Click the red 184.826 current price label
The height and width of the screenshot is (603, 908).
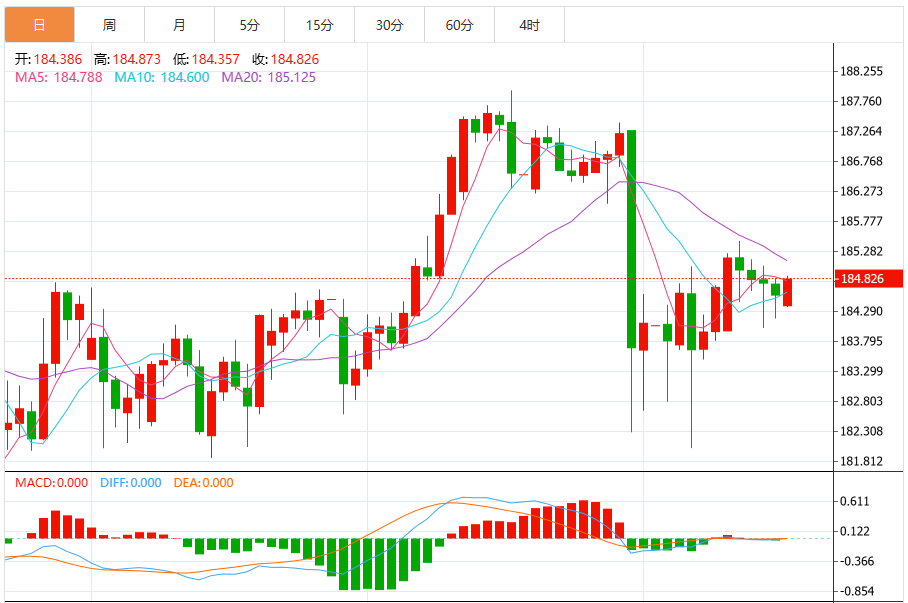pyautogui.click(x=868, y=279)
